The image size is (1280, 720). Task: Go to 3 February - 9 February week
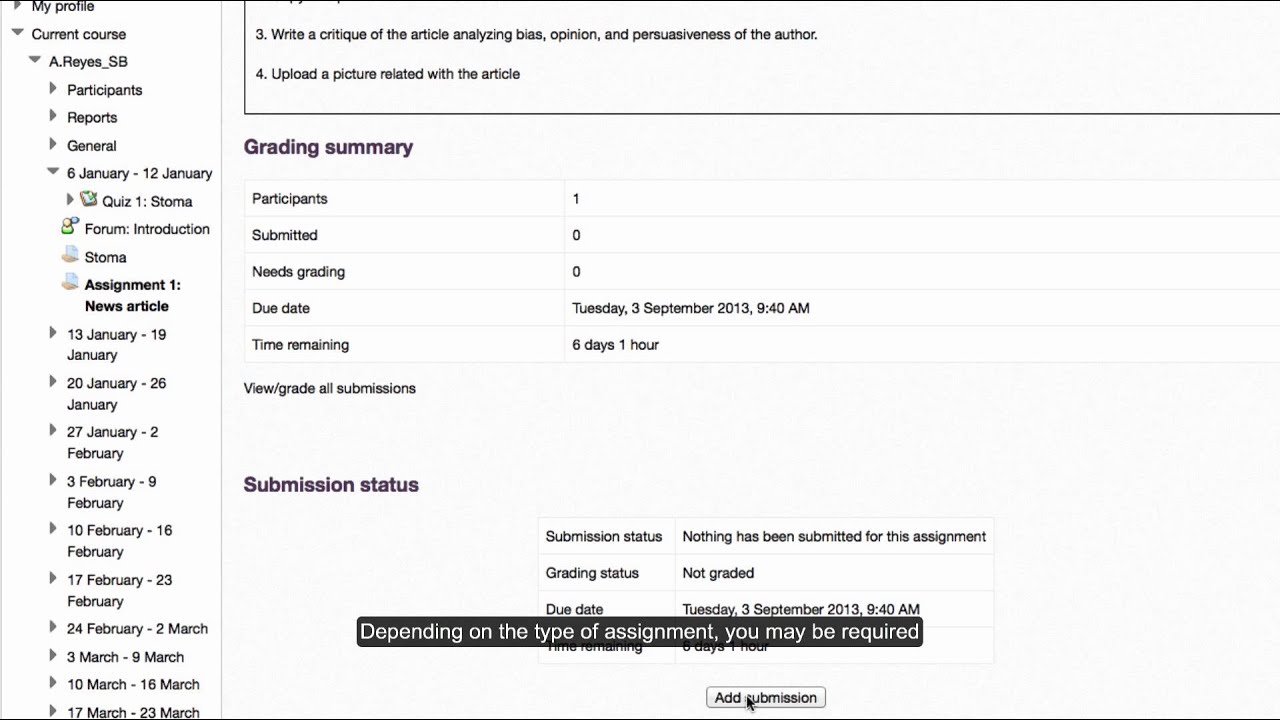pyautogui.click(x=112, y=492)
